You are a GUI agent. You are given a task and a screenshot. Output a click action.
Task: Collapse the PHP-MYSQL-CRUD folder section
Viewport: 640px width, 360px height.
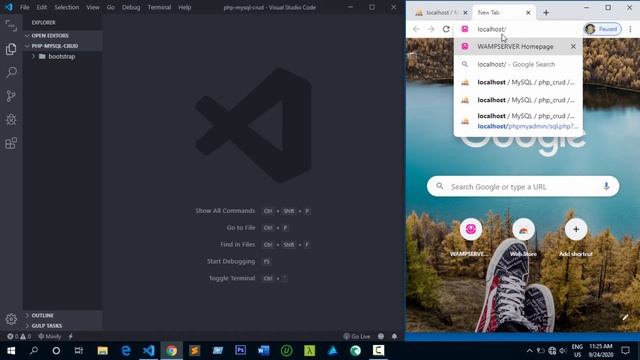62,46
